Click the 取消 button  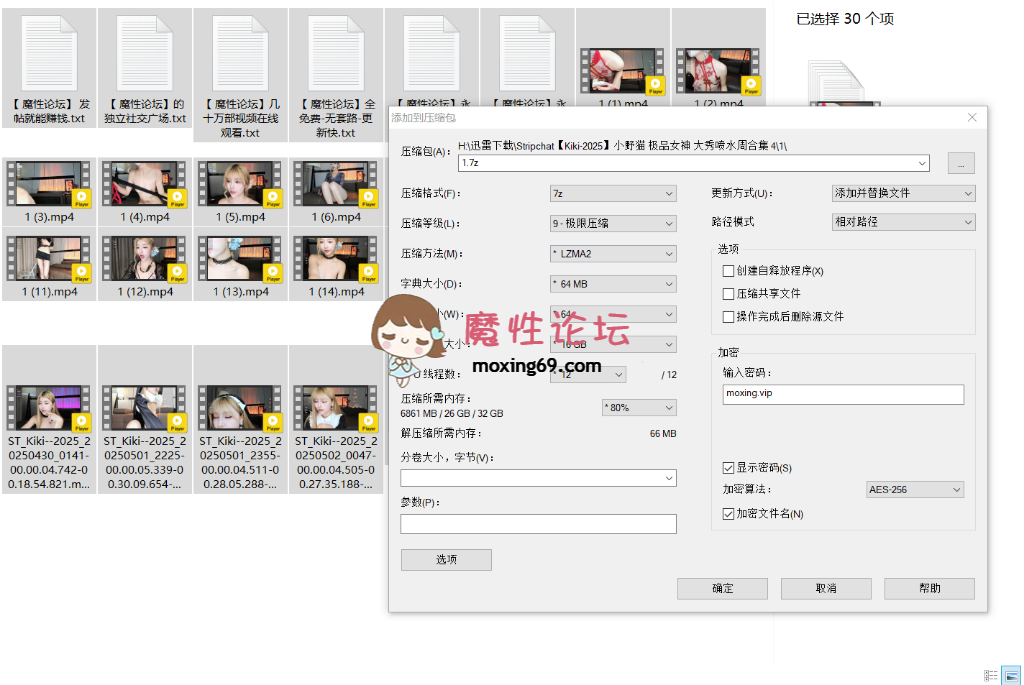[826, 588]
